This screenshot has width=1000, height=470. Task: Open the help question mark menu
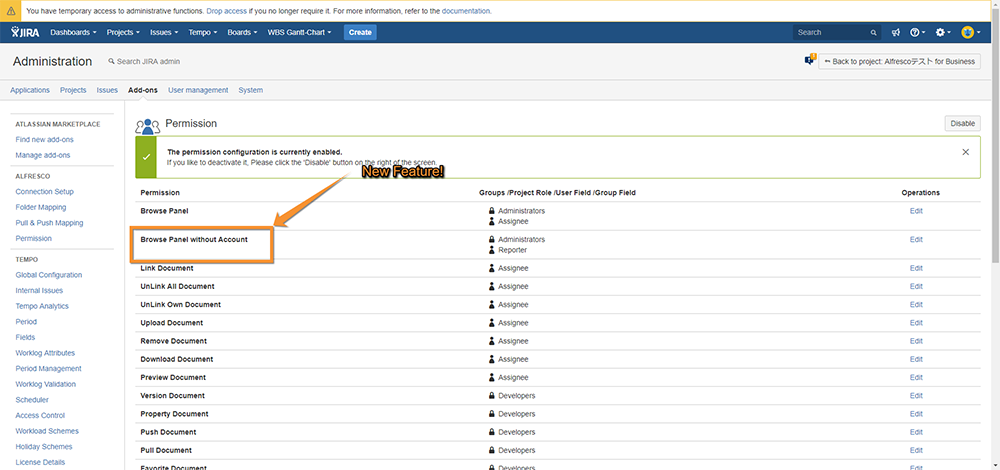[917, 33]
